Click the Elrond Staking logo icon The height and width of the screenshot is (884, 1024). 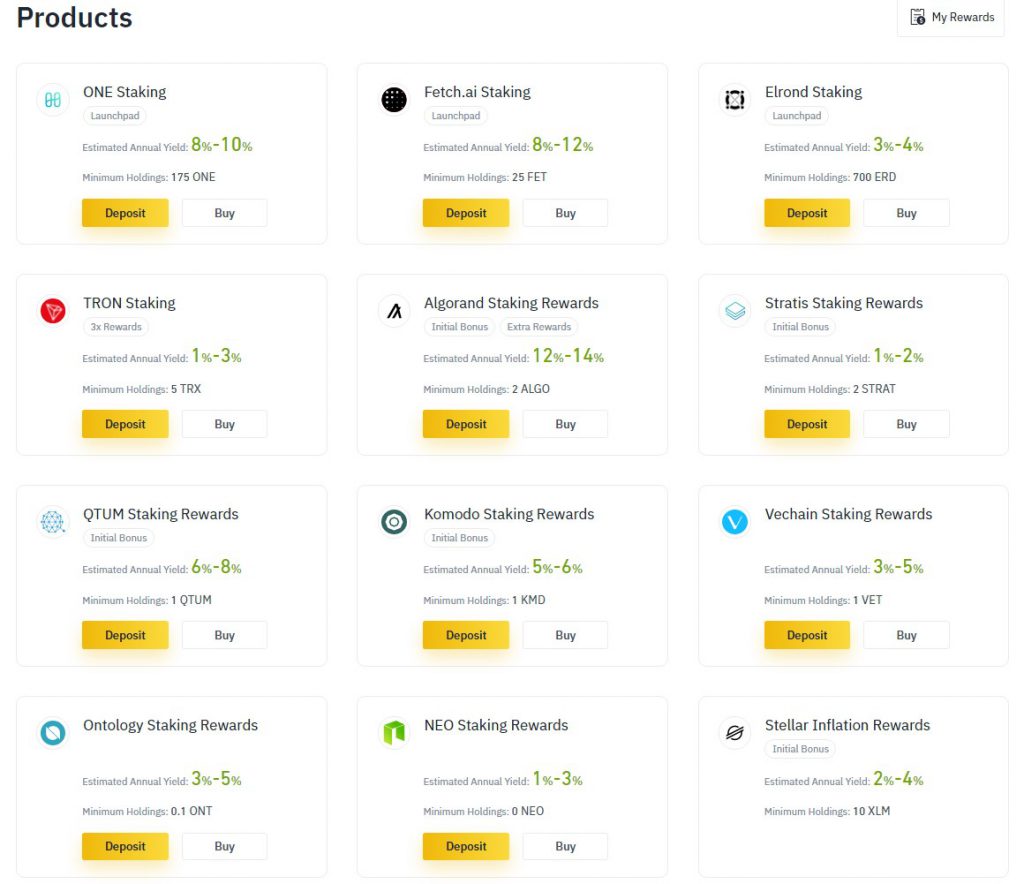[x=735, y=100]
